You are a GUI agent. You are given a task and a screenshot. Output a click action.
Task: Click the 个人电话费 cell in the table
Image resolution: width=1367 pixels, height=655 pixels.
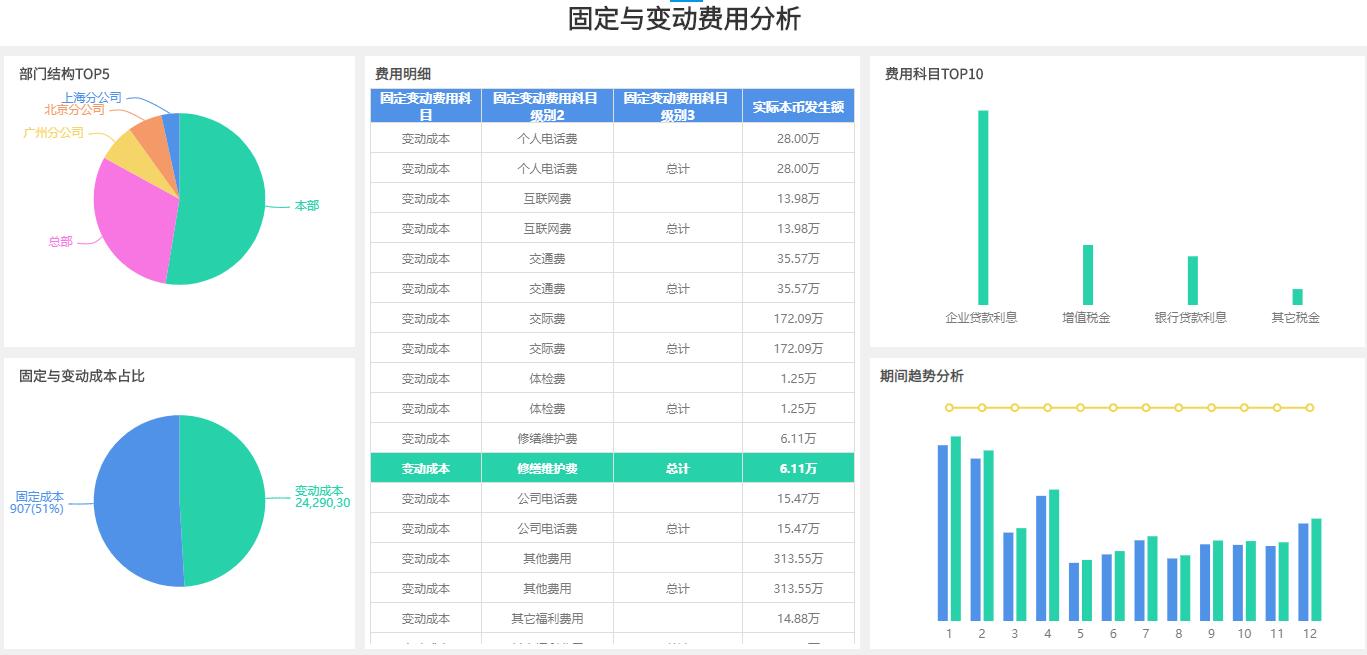(546, 138)
